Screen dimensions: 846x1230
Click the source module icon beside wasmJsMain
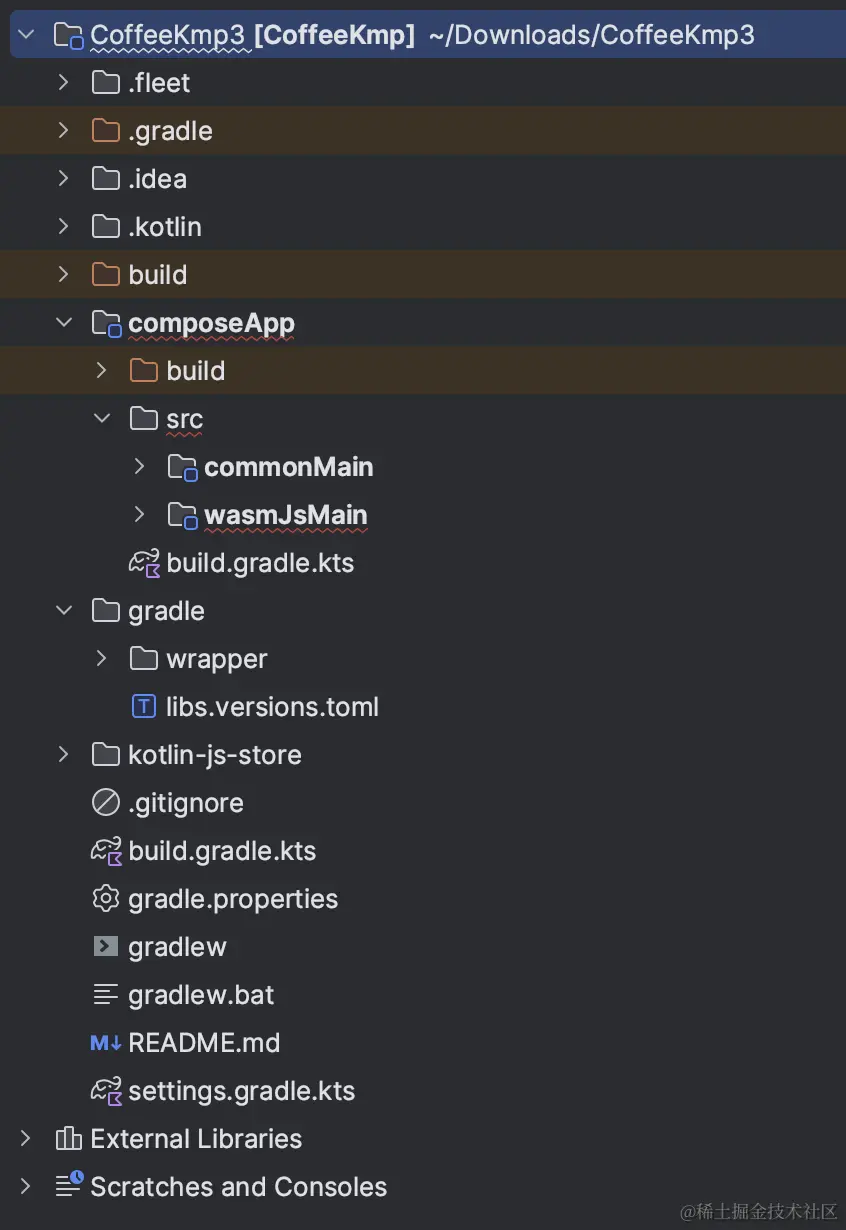(x=181, y=514)
